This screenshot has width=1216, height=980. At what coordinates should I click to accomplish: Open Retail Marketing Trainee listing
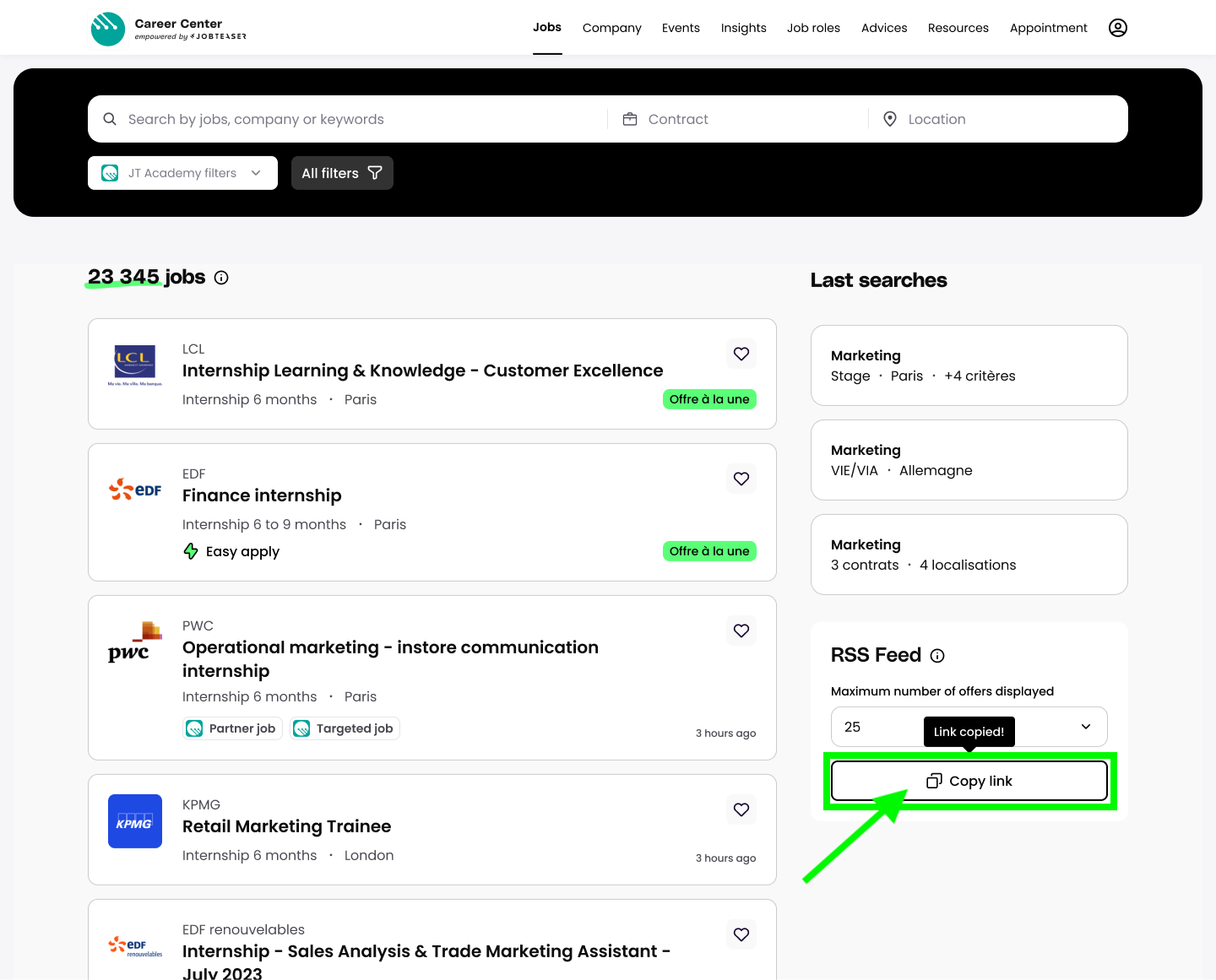287,826
